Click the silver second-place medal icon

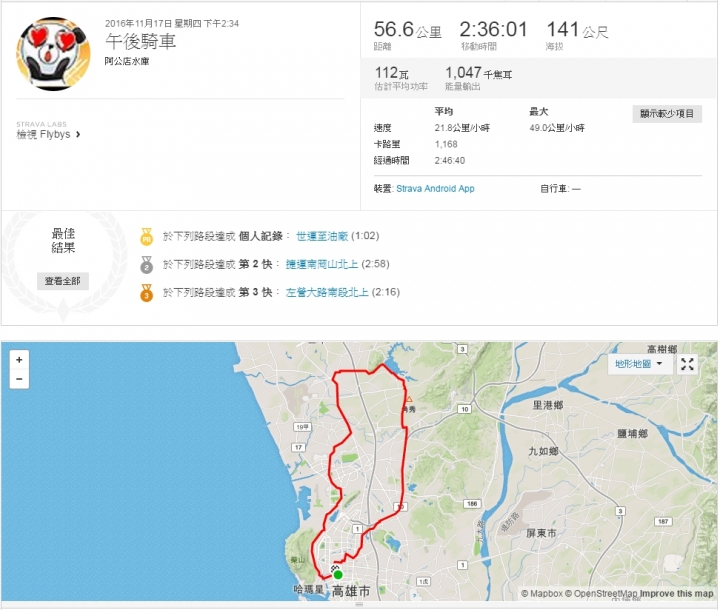point(146,265)
